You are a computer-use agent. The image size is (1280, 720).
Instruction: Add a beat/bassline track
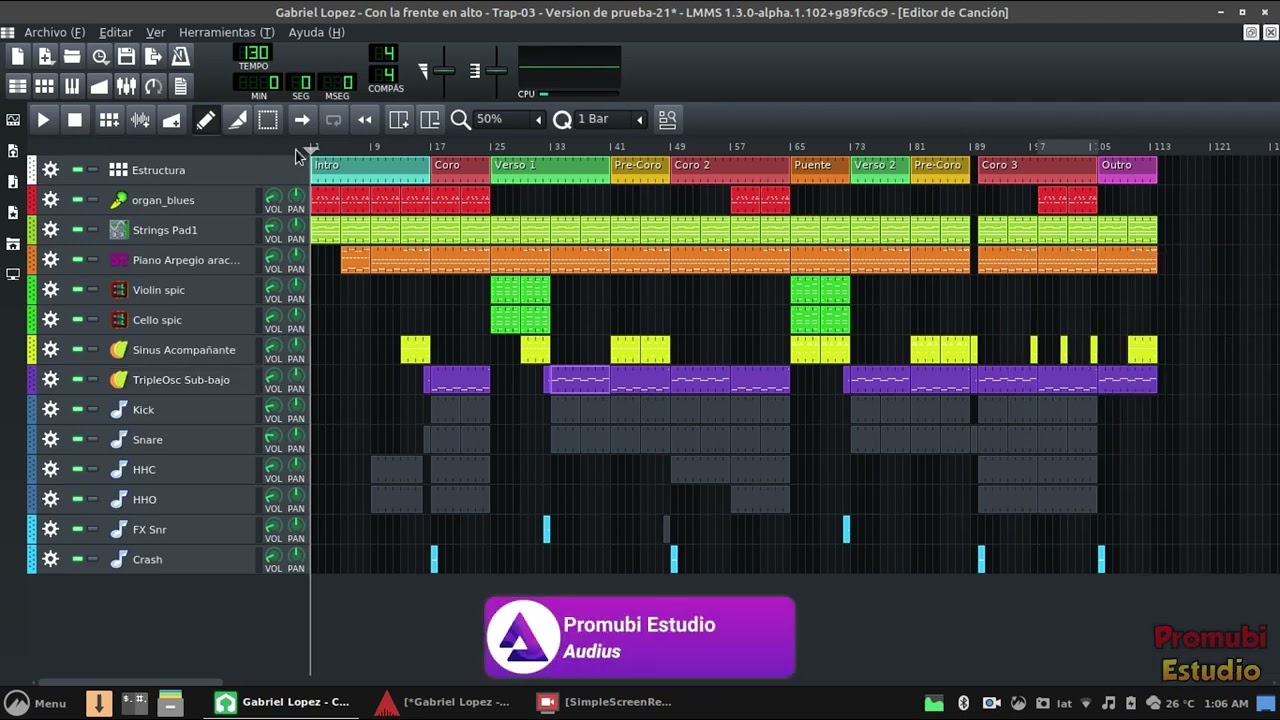pyautogui.click(x=109, y=120)
